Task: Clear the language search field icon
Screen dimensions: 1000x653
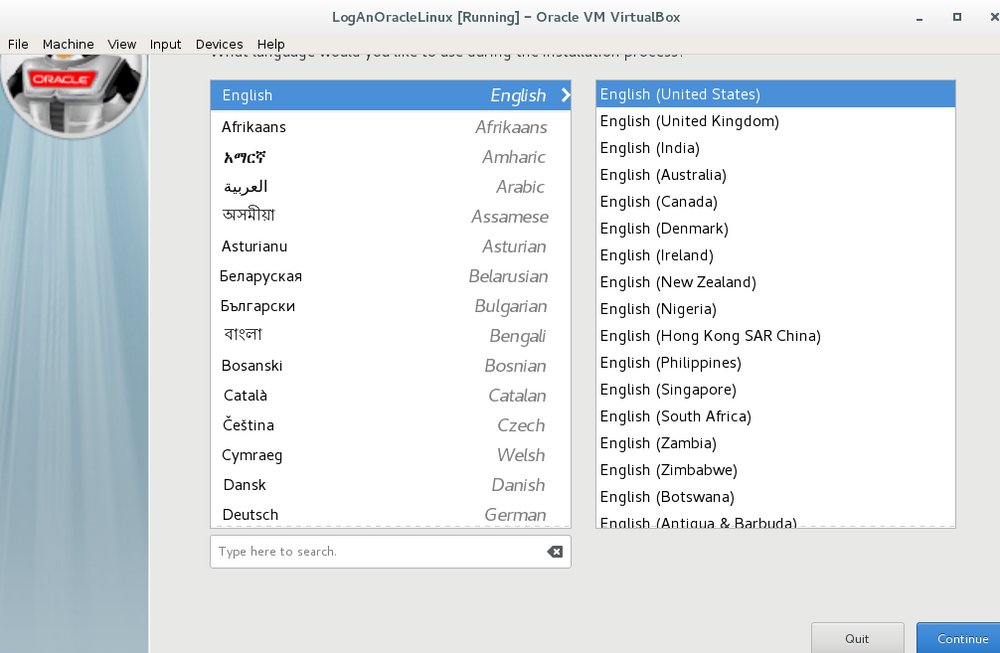Action: (555, 552)
